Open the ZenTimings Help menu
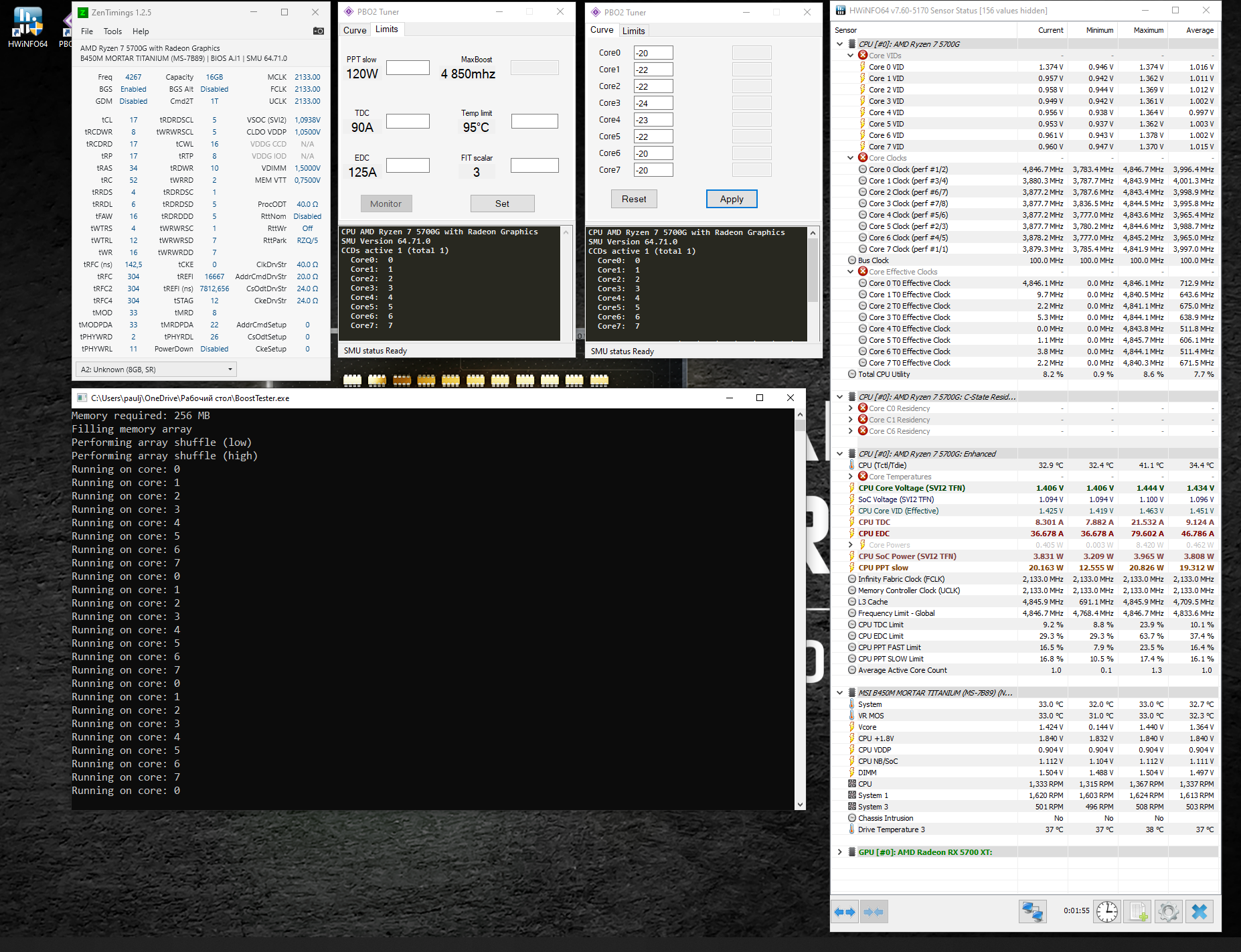Viewport: 1241px width, 952px height. pos(141,31)
